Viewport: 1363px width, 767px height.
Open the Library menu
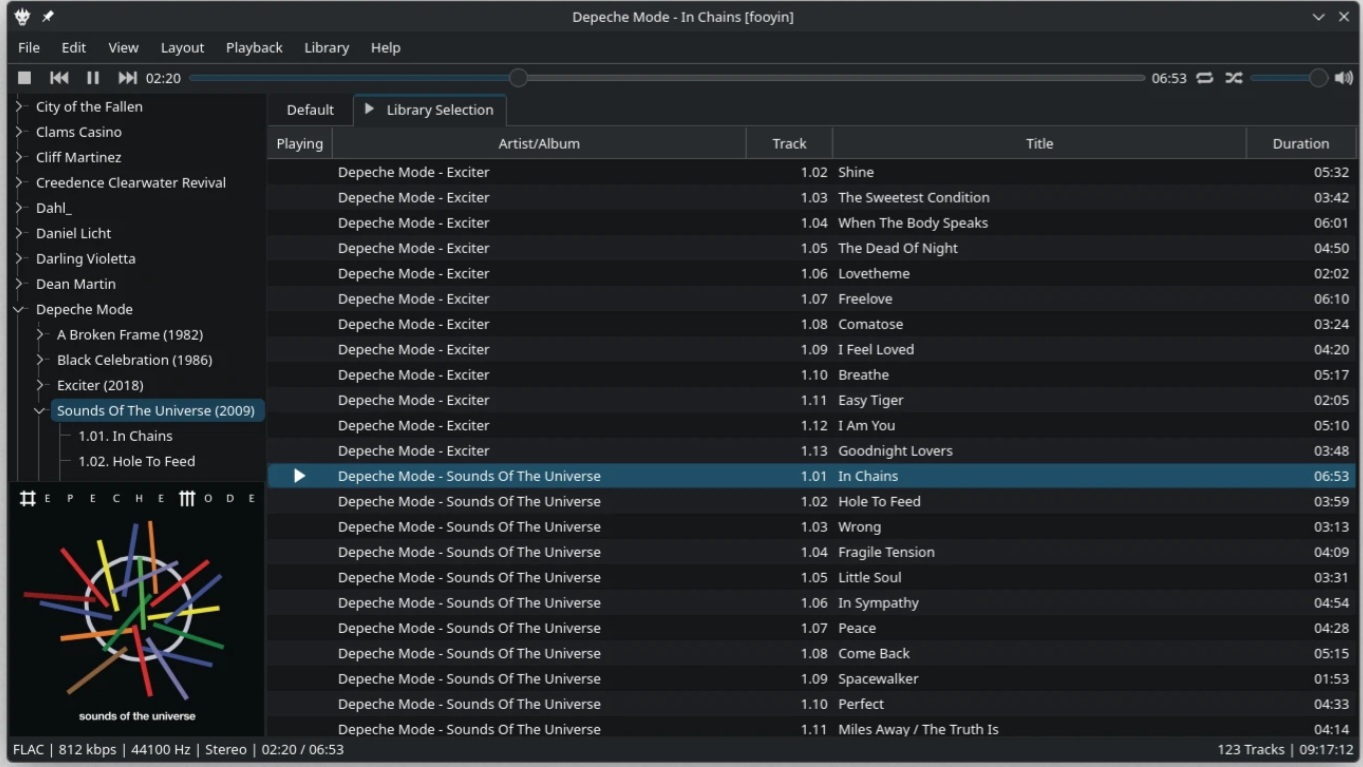point(326,47)
